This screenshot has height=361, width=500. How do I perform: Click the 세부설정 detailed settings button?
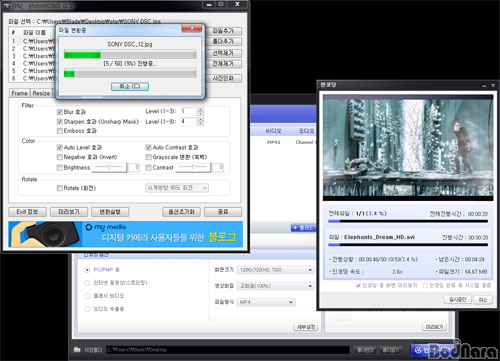click(x=306, y=327)
